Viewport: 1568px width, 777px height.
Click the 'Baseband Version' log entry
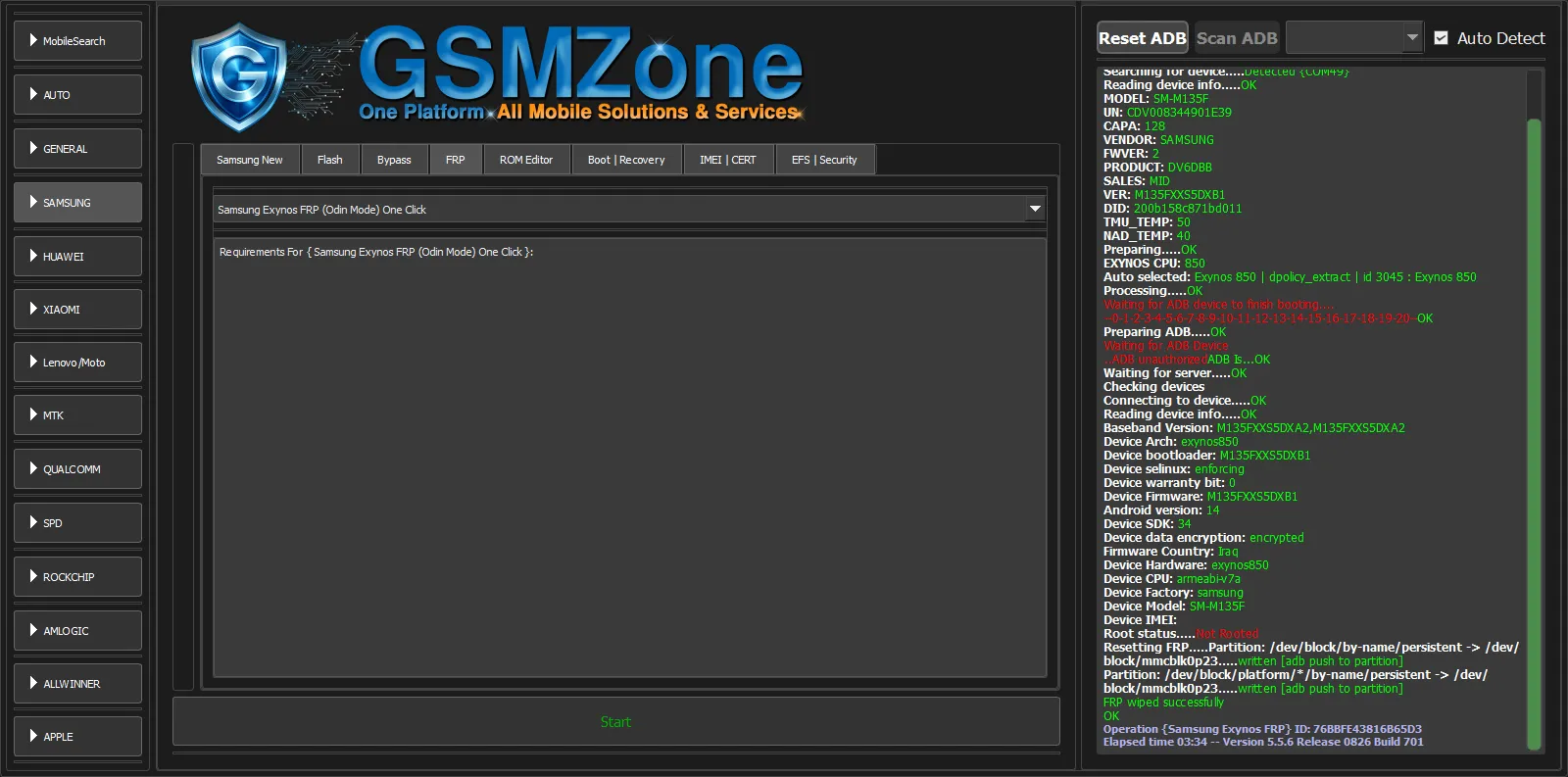1254,428
